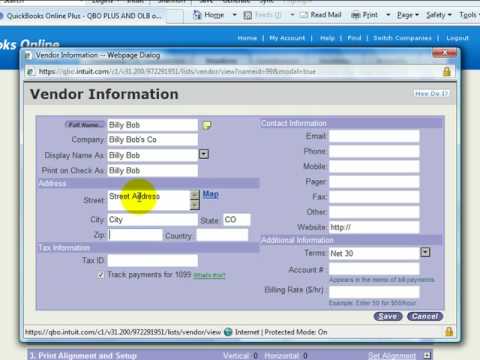Click the Website input field
The width and height of the screenshot is (480, 360).
coord(374,227)
